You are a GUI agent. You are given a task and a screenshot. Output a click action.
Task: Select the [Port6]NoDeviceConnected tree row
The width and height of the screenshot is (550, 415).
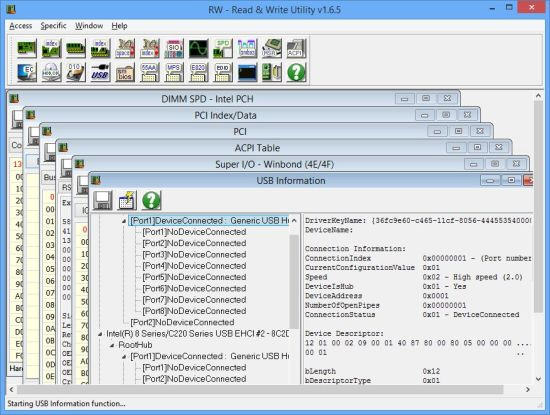(194, 288)
